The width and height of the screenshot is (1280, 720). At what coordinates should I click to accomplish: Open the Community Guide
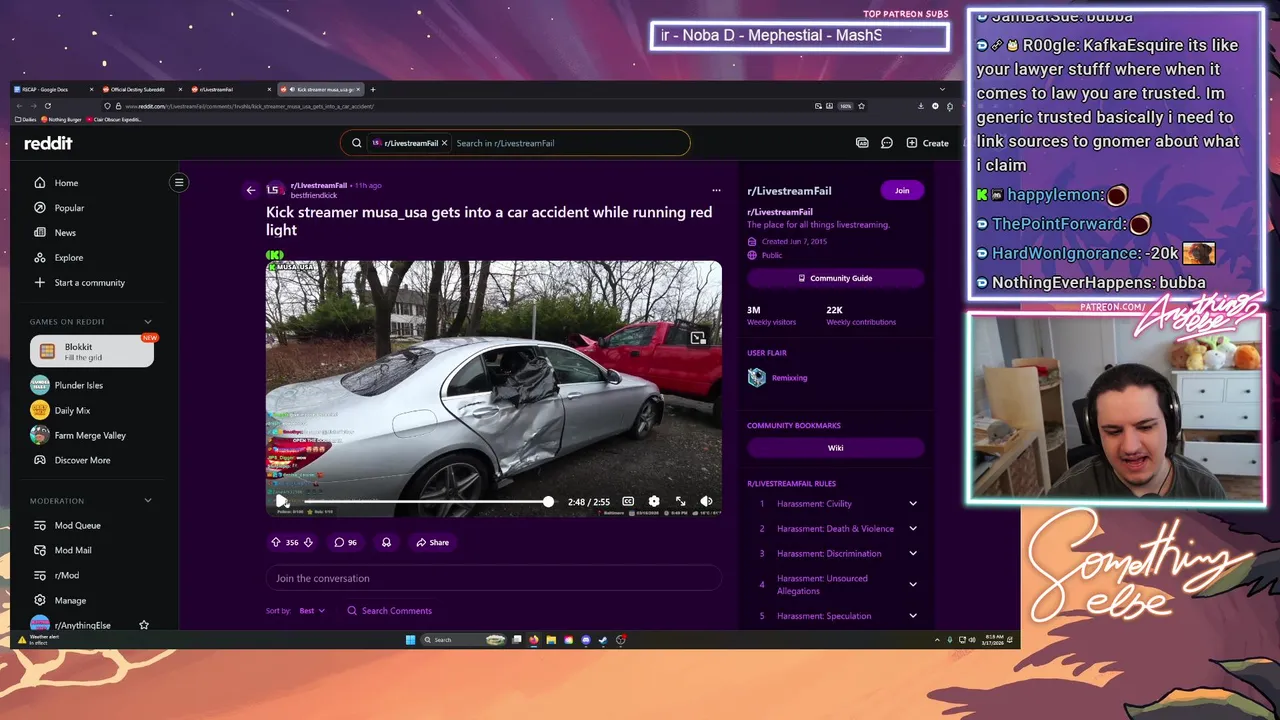click(835, 278)
